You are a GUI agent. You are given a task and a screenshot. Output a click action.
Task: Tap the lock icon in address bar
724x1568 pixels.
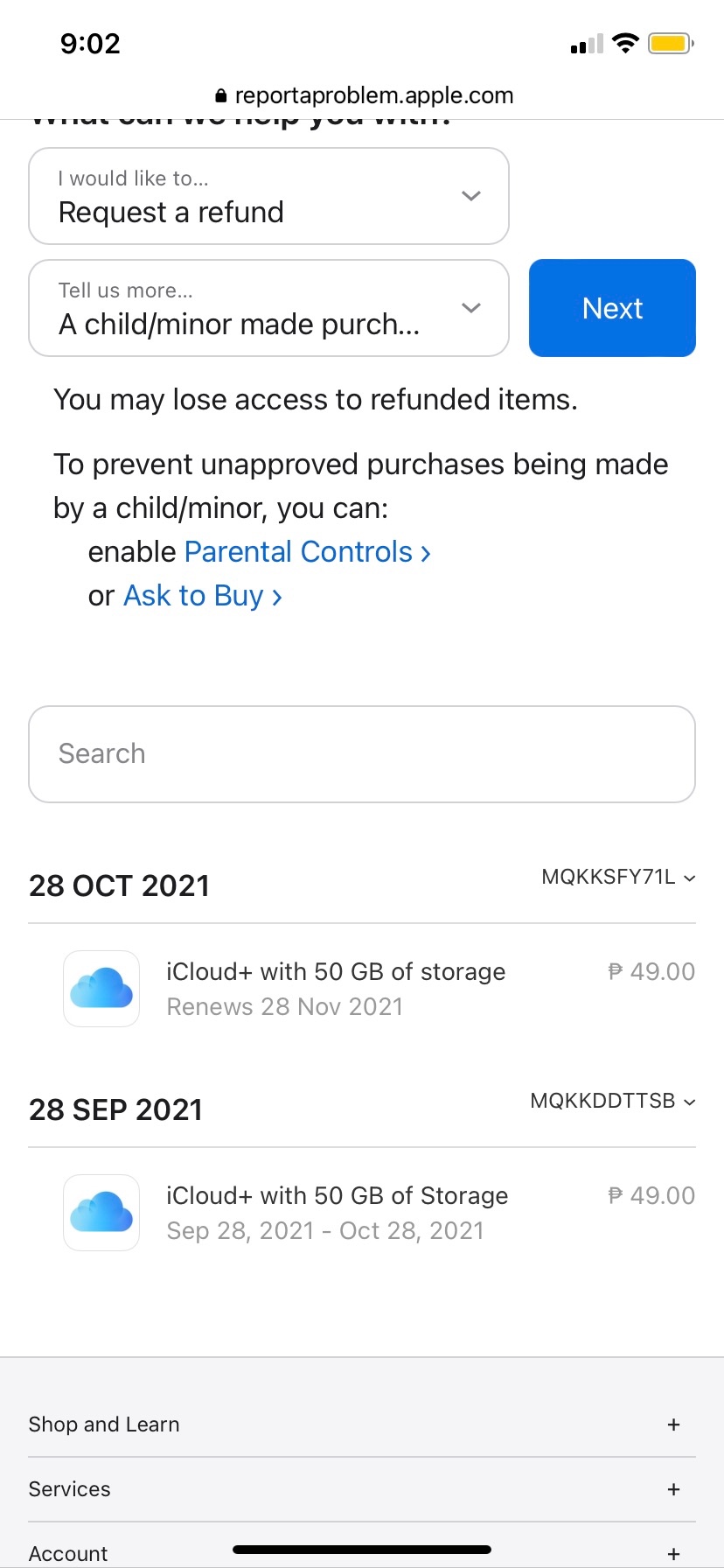click(220, 96)
